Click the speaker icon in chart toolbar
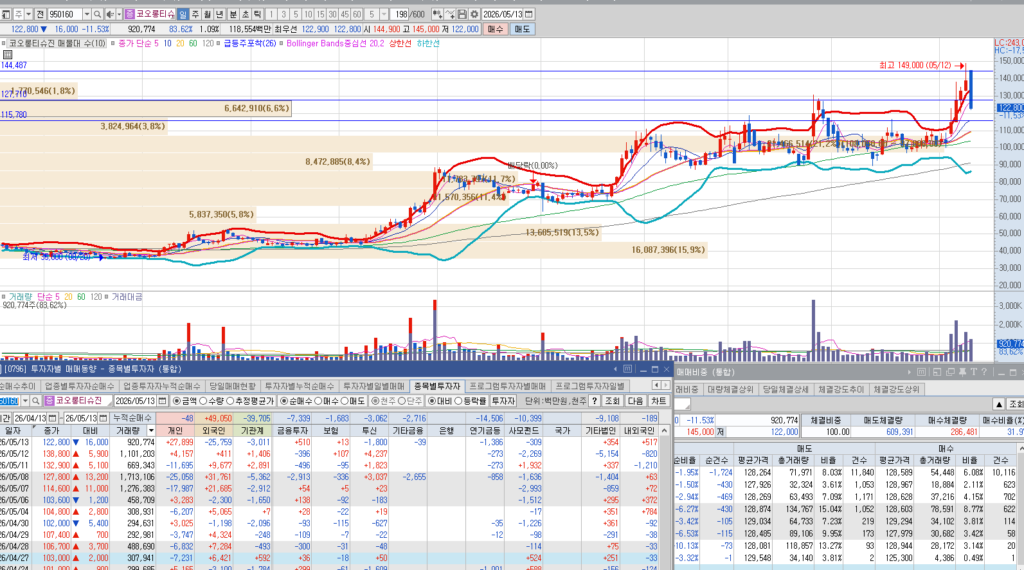 click(x=110, y=14)
